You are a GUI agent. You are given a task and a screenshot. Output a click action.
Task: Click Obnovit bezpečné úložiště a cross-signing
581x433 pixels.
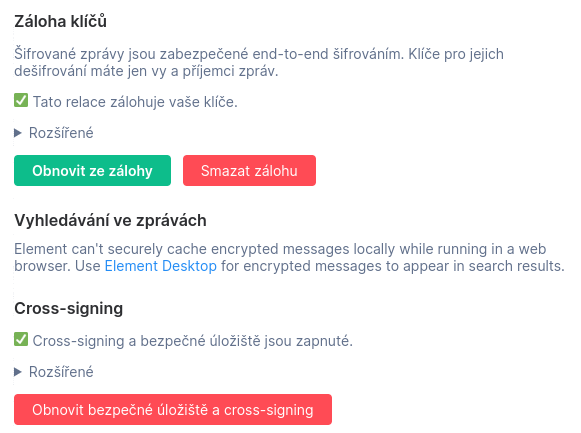tap(173, 409)
